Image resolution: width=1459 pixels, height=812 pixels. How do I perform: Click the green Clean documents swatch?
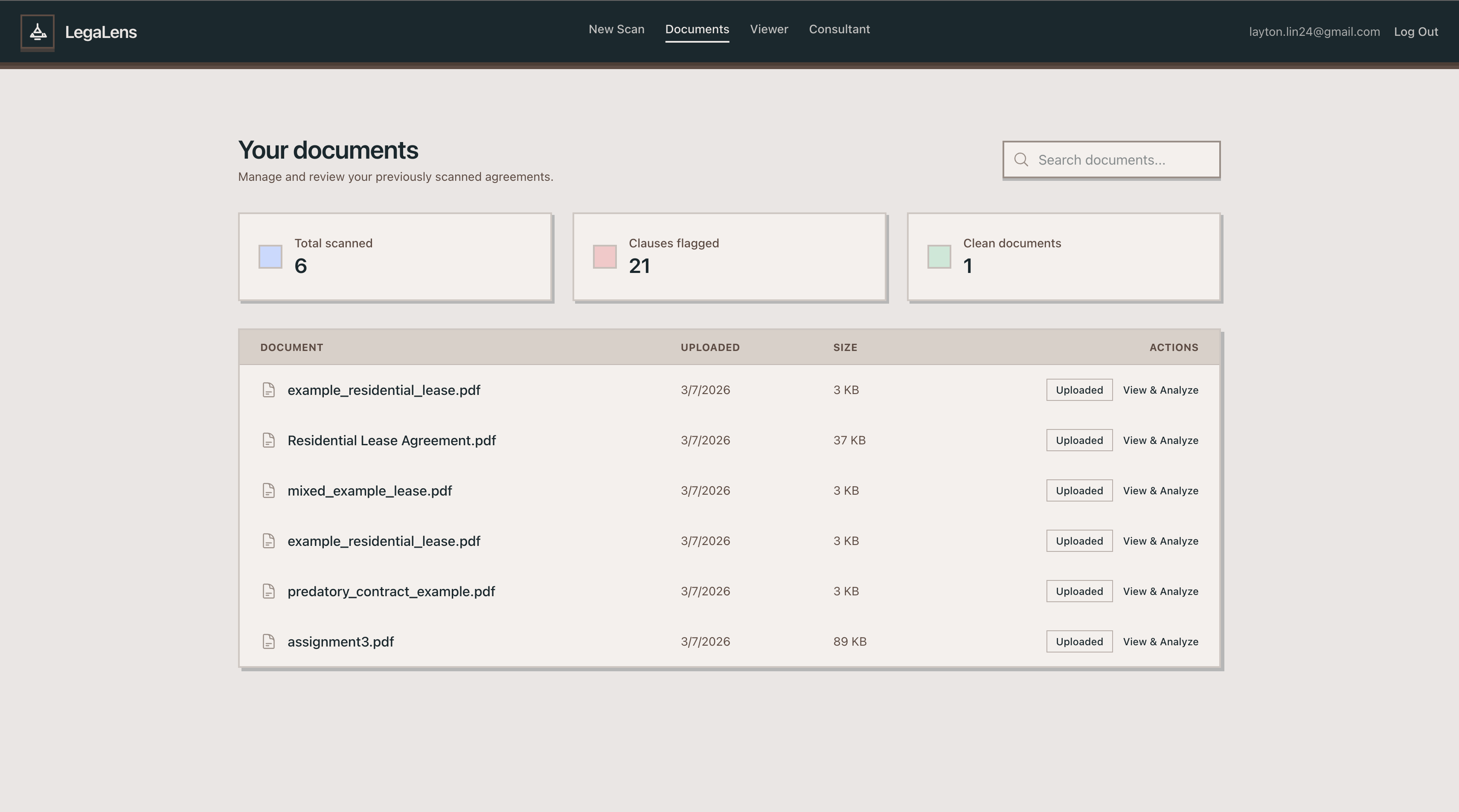[x=939, y=257]
